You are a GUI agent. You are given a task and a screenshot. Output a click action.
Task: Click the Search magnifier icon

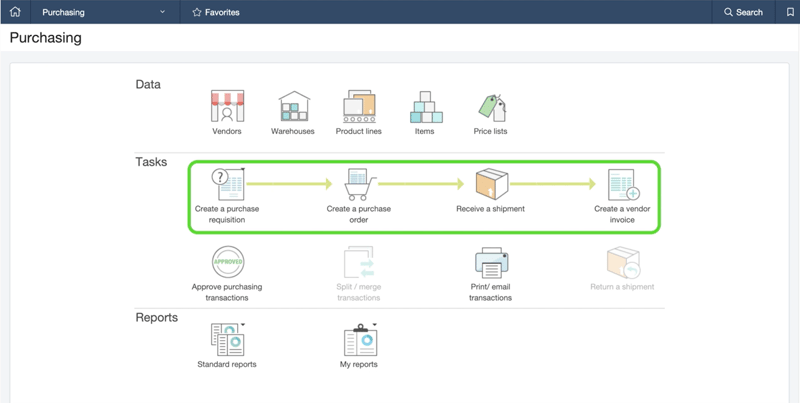coord(729,12)
